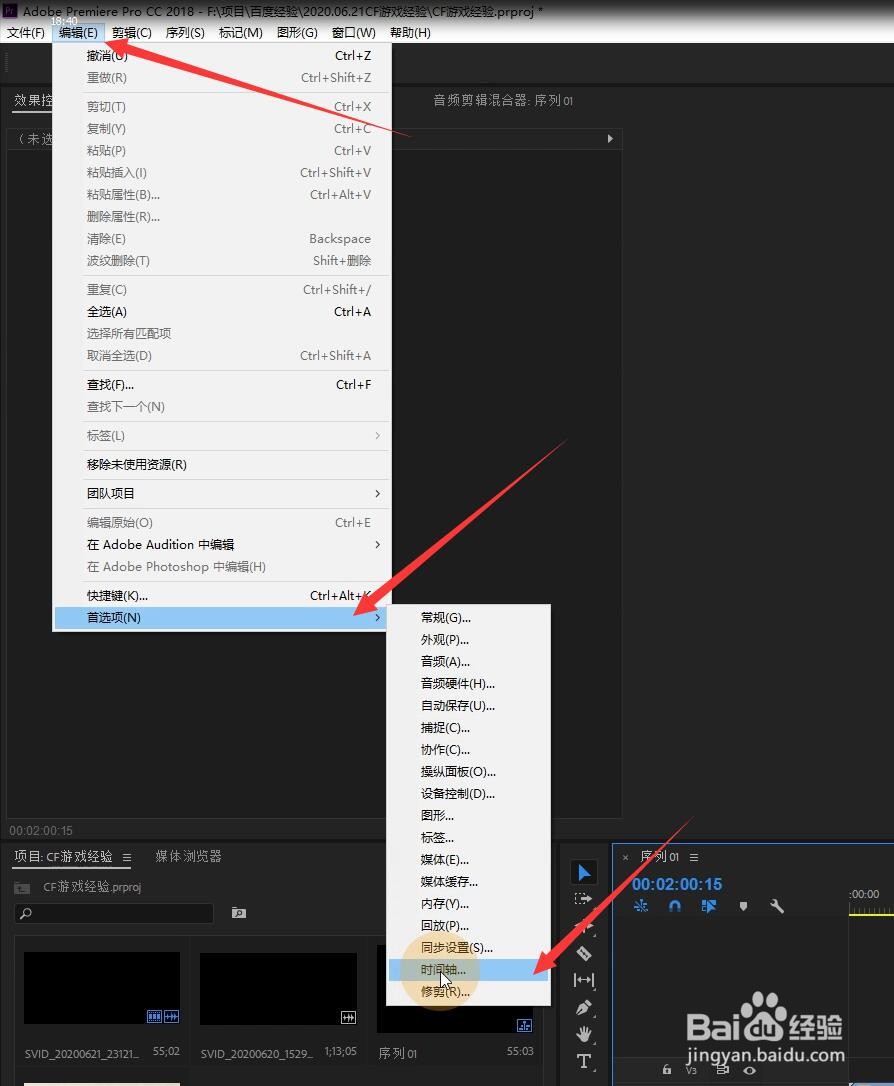Switch to the 媒体浏览器 tab
894x1086 pixels.
188,856
